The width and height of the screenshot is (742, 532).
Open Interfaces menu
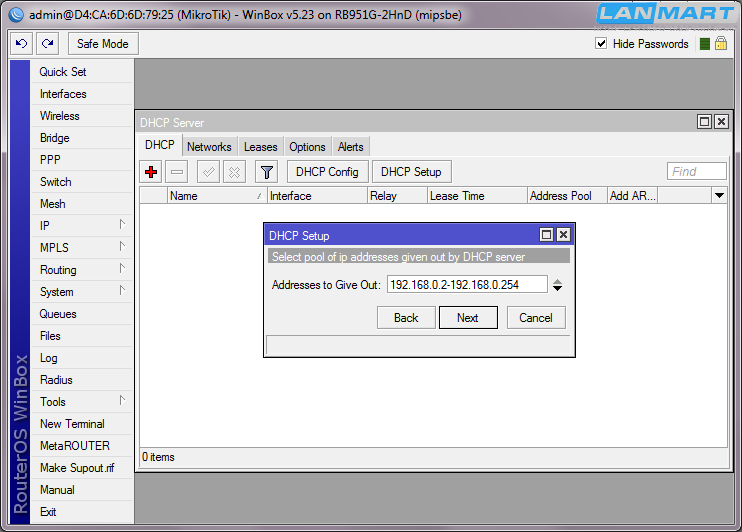pyautogui.click(x=81, y=94)
